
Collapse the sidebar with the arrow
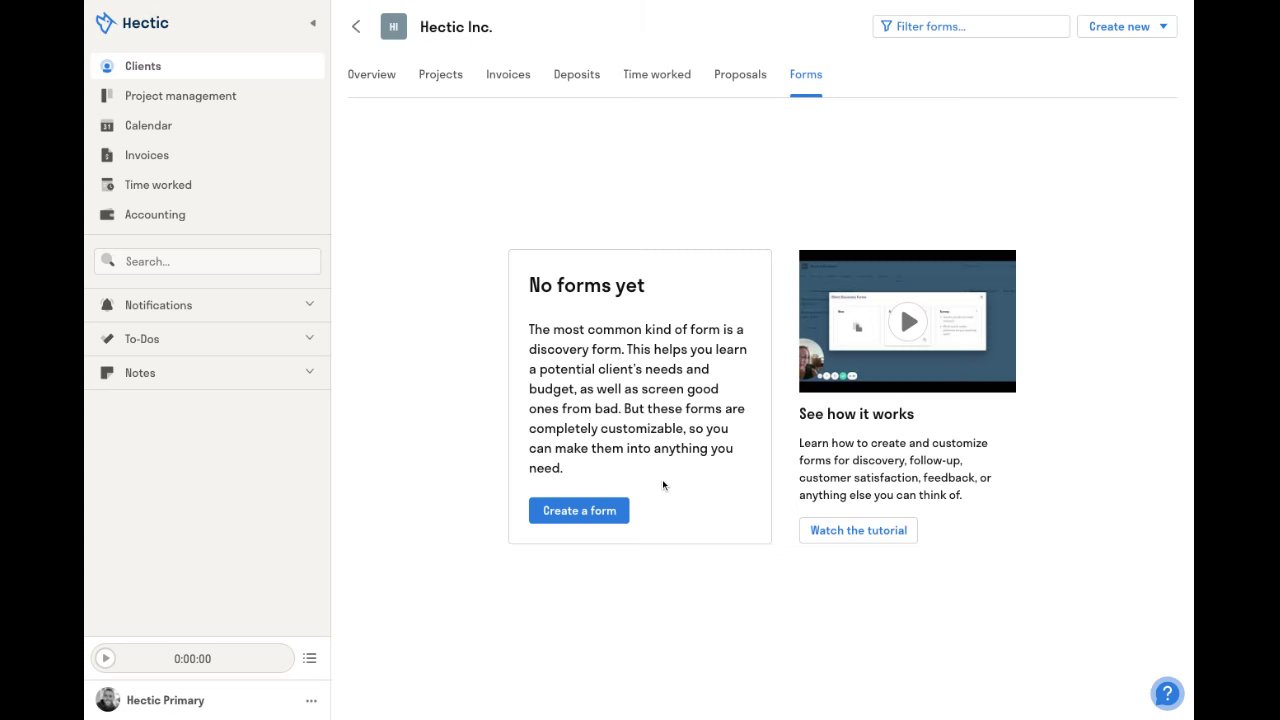click(x=312, y=23)
